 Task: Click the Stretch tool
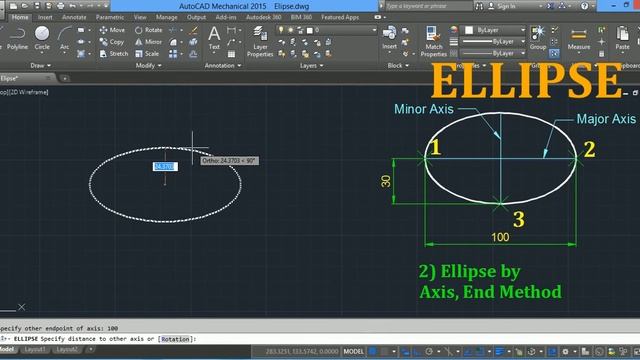[x=114, y=53]
